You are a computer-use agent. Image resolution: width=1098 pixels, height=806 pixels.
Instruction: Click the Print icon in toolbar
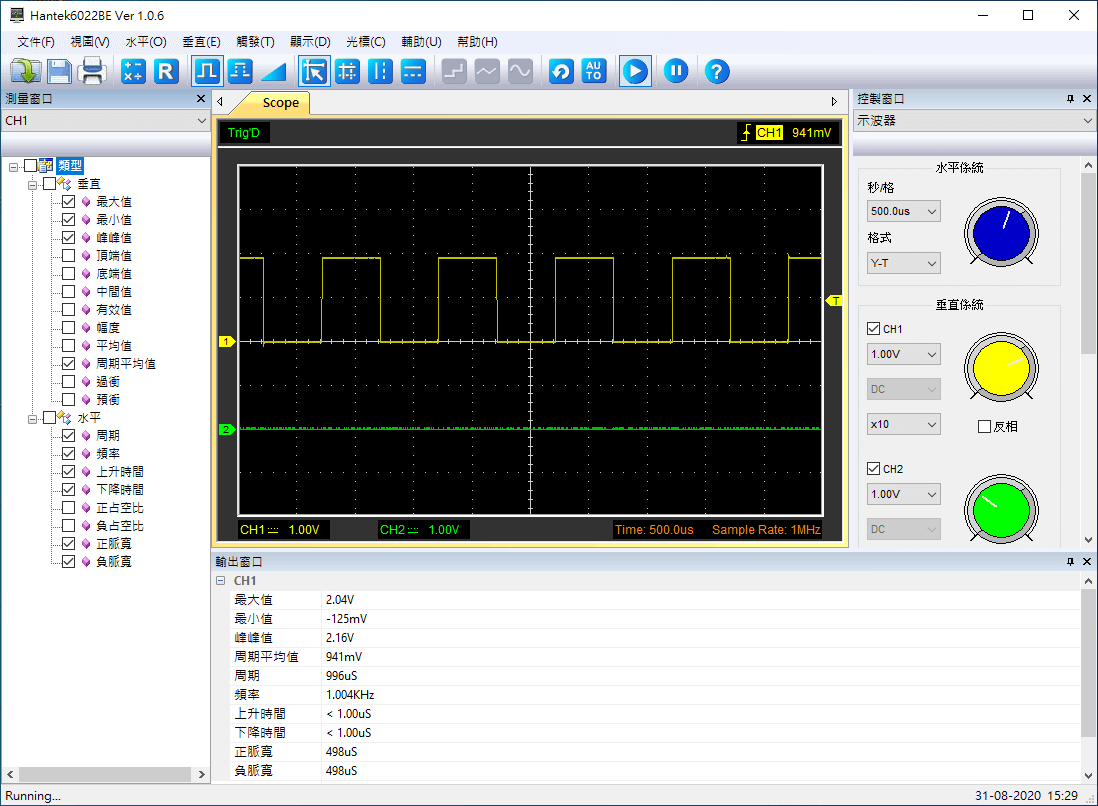[92, 71]
